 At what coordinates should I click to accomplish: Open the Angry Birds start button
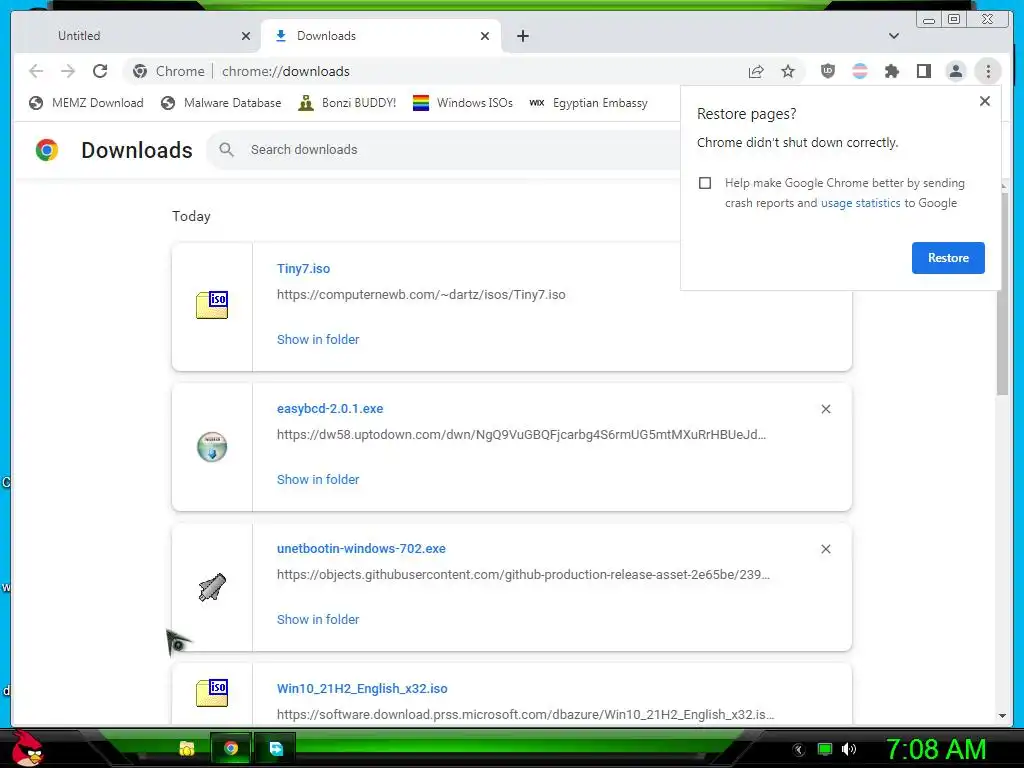click(x=27, y=748)
